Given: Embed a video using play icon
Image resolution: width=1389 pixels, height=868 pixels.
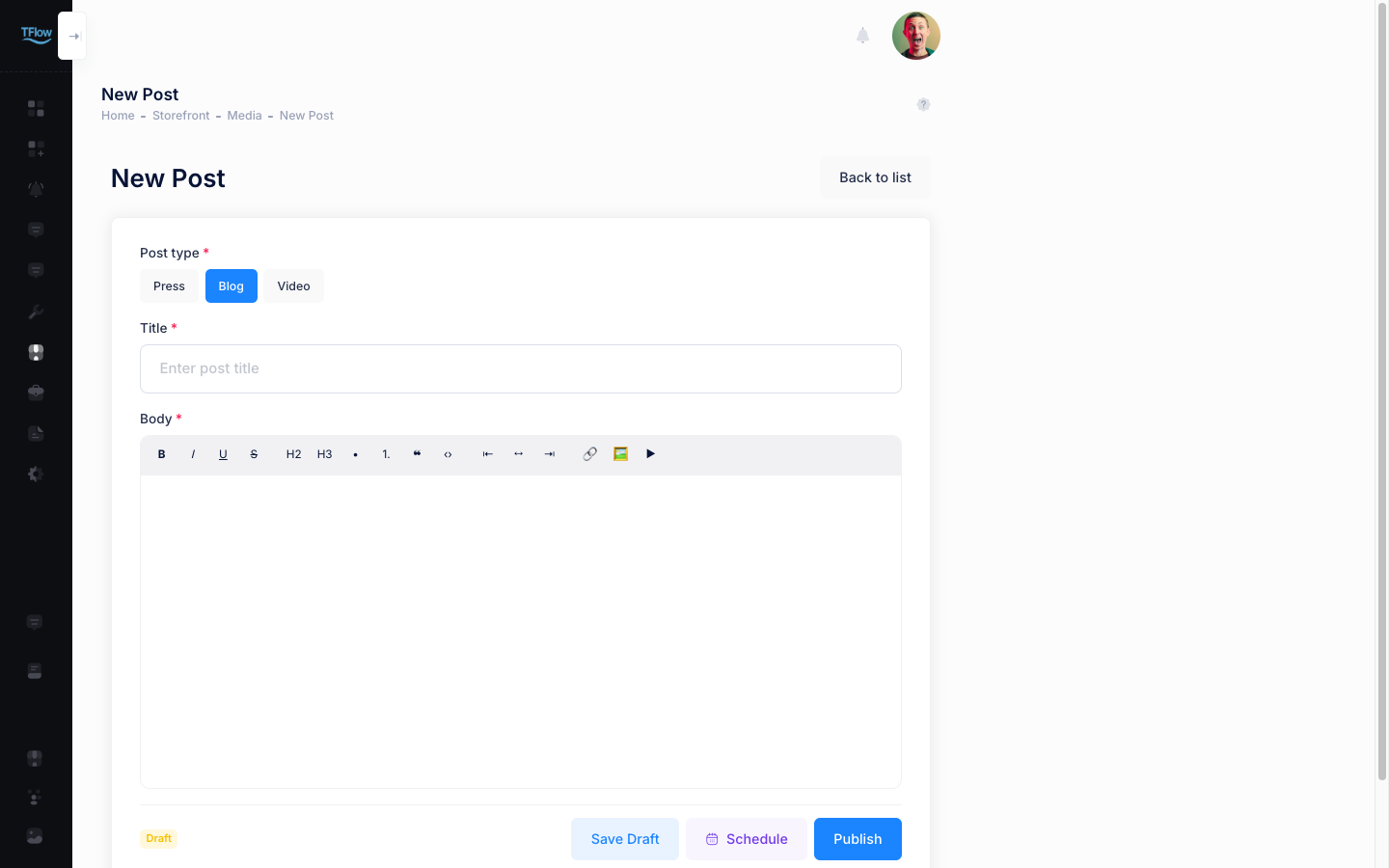Looking at the screenshot, I should point(651,454).
